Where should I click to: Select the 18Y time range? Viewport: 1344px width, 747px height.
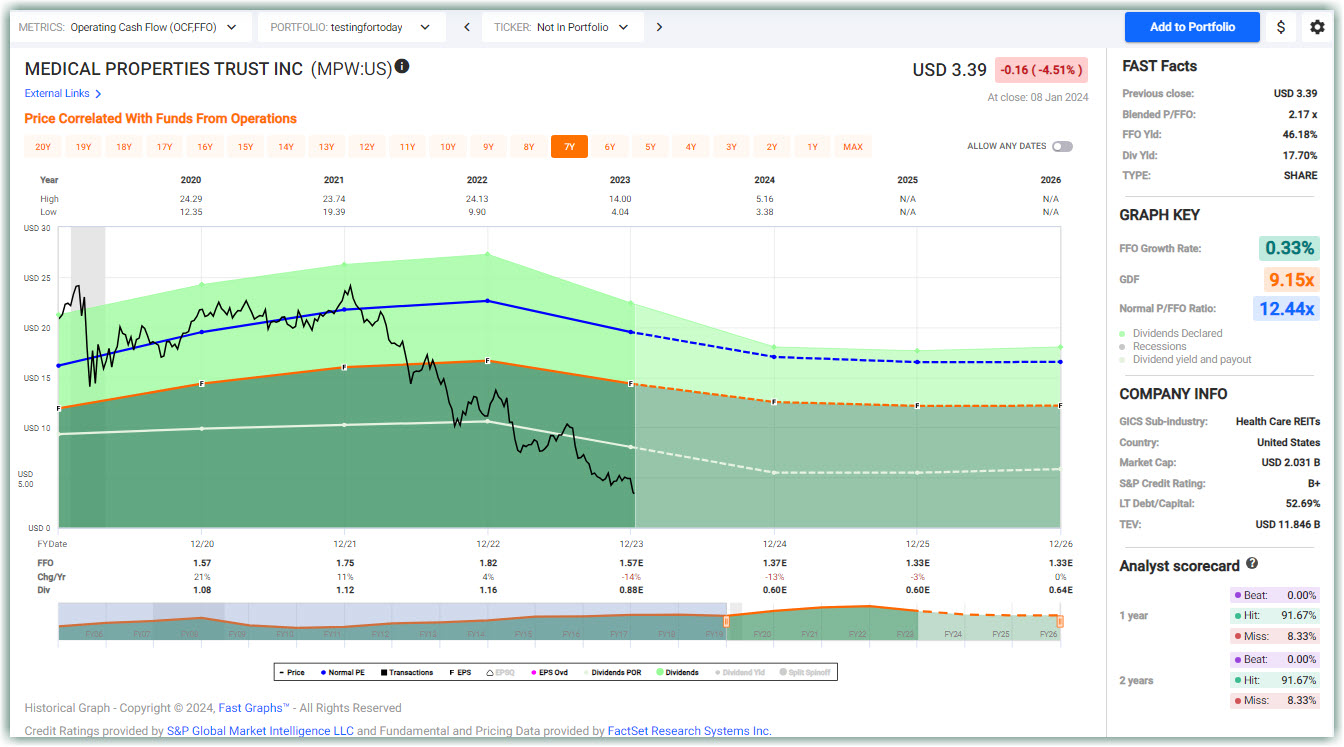[124, 147]
